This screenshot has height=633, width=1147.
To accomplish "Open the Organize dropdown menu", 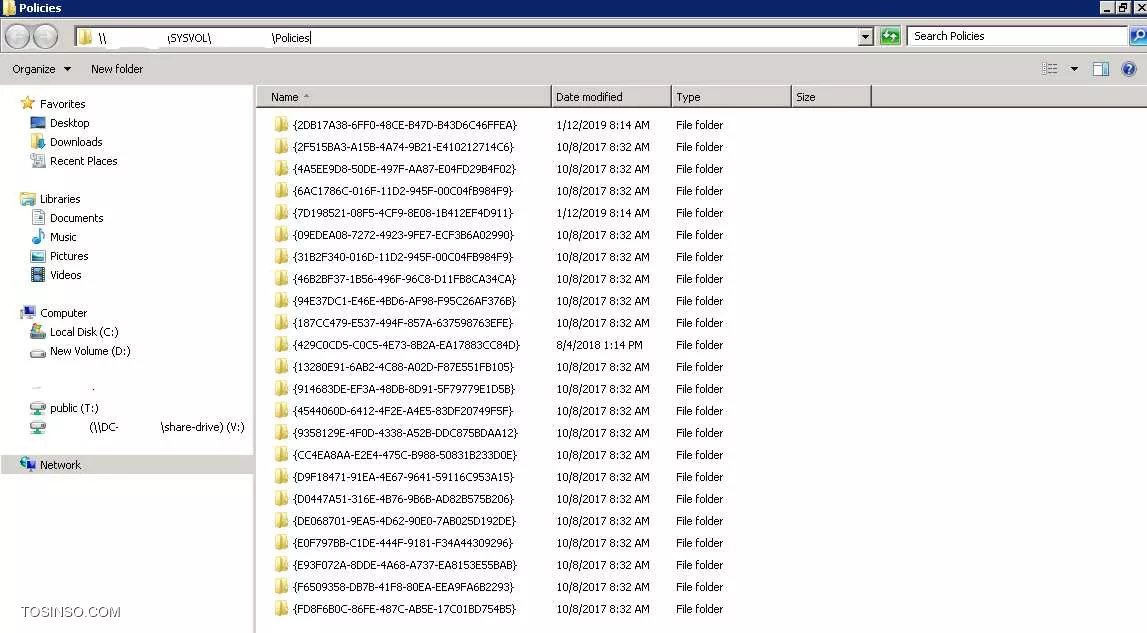I will click(x=42, y=69).
